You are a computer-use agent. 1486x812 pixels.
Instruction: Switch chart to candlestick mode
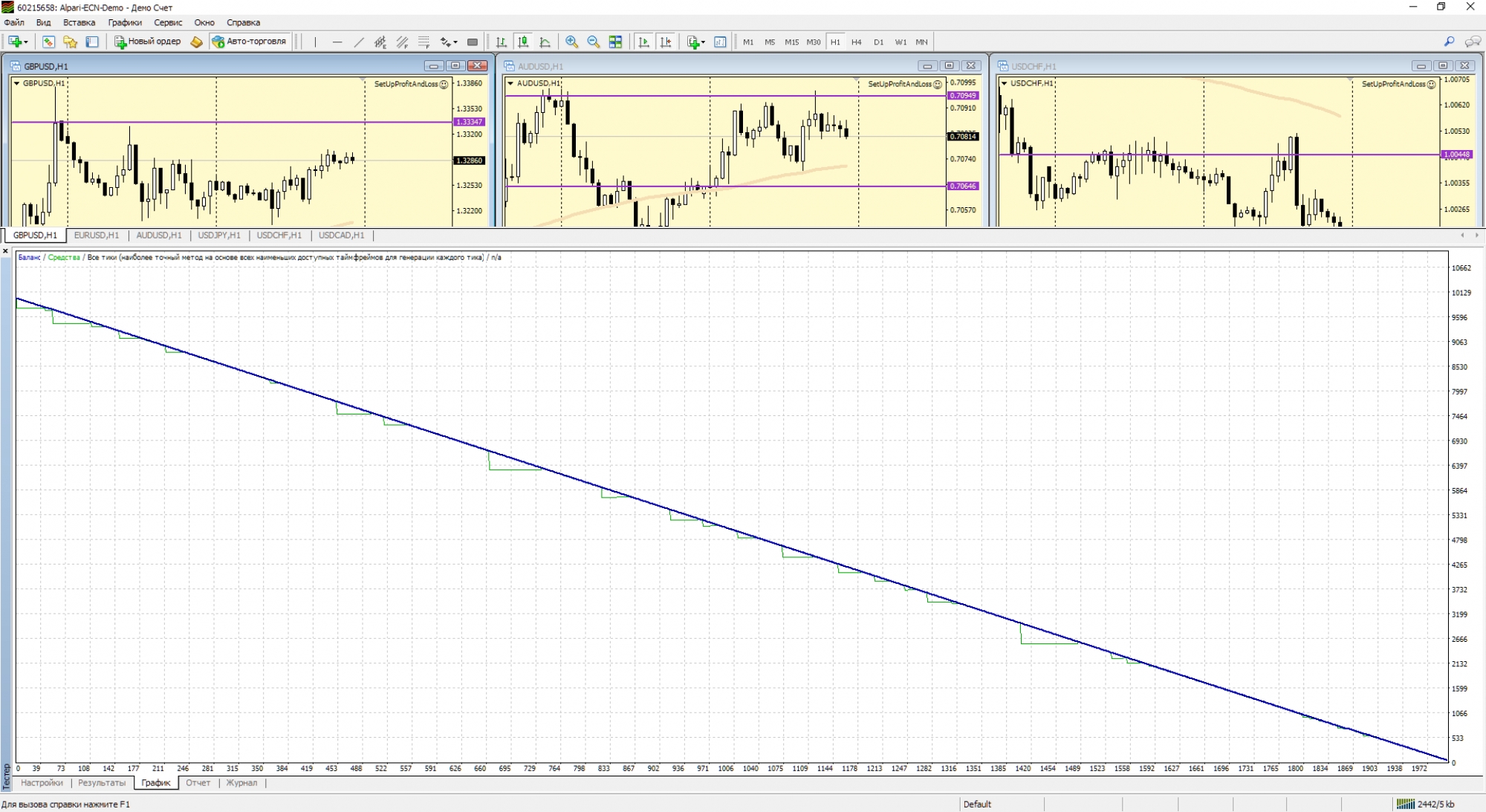click(523, 42)
